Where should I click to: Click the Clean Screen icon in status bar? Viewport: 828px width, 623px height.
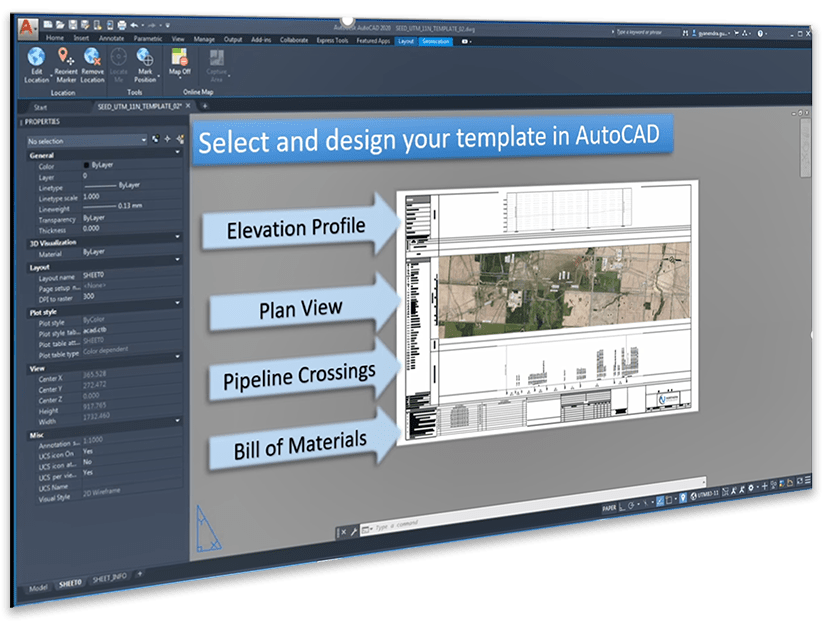(799, 481)
